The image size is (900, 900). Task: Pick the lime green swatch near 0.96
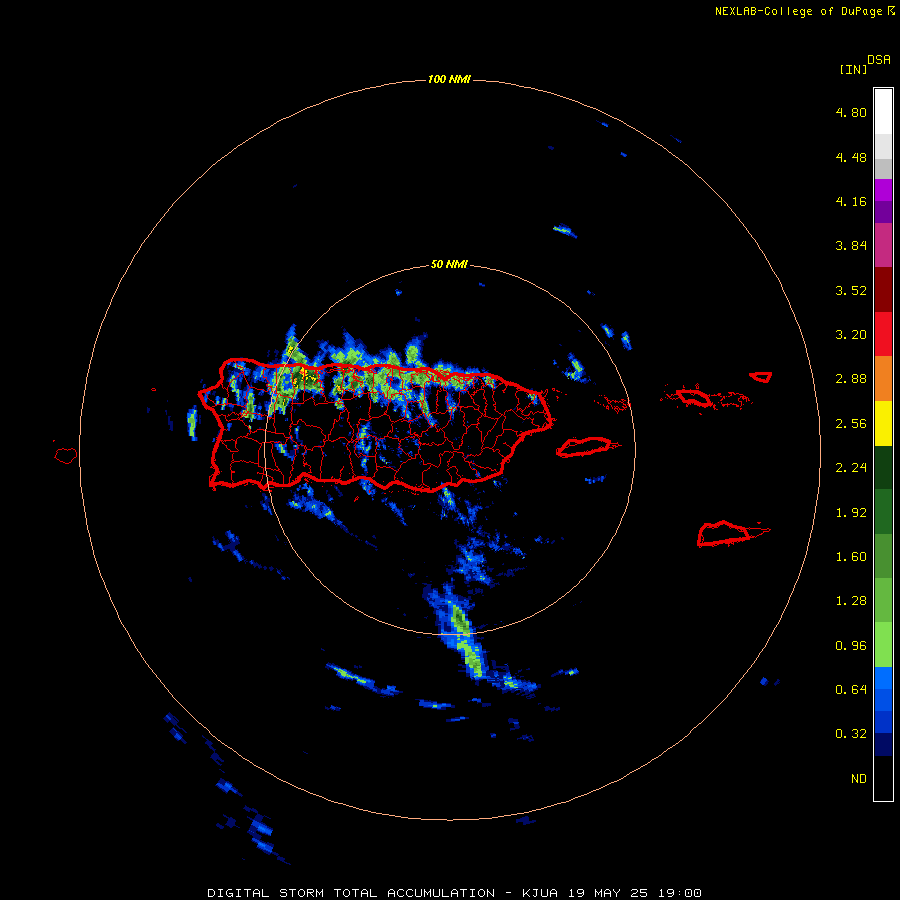point(883,645)
